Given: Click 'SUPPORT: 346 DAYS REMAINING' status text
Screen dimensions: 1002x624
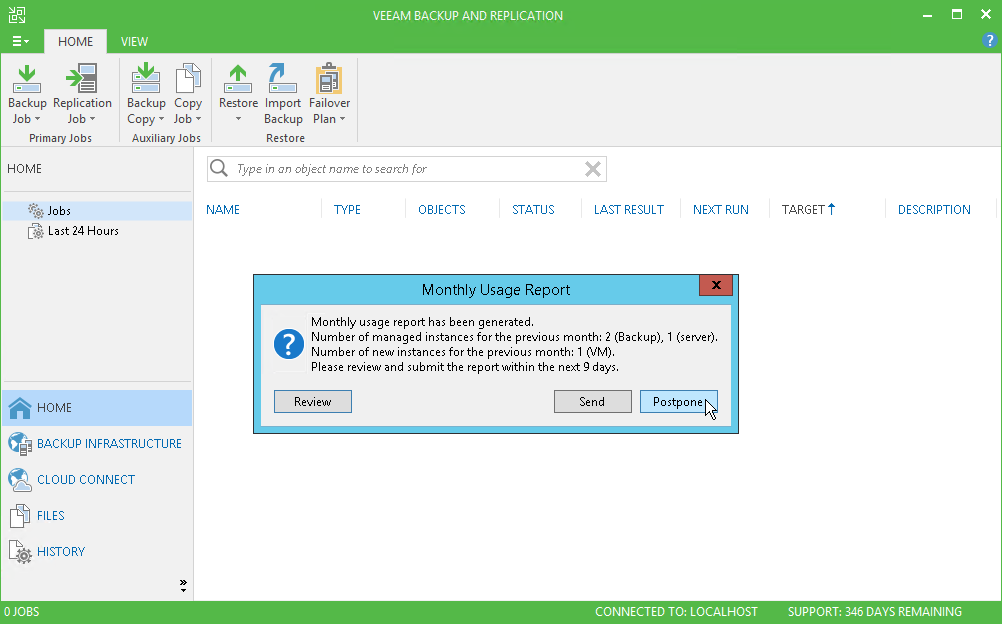Looking at the screenshot, I should (x=874, y=612).
